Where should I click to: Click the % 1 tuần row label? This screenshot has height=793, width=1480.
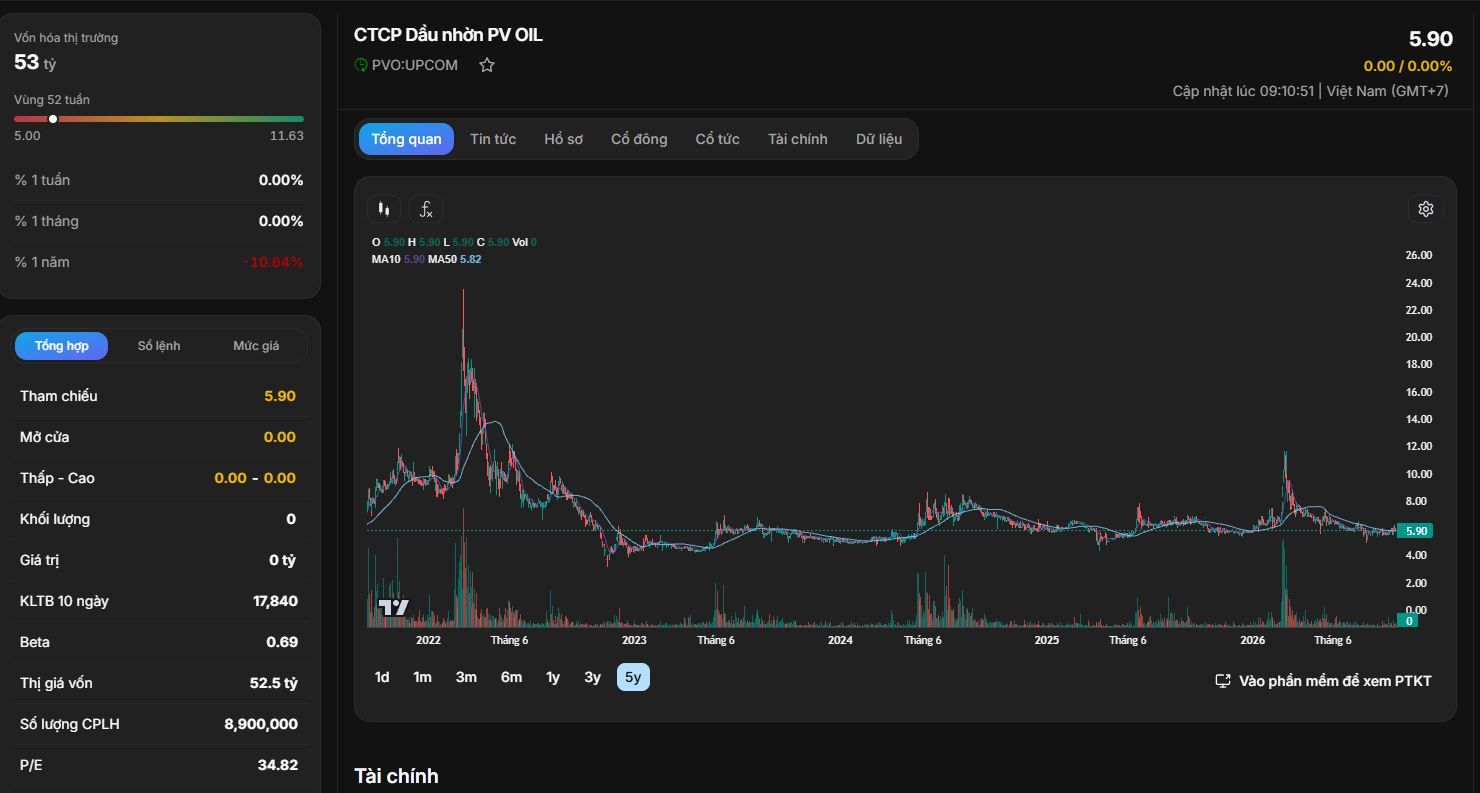pyautogui.click(x=42, y=180)
